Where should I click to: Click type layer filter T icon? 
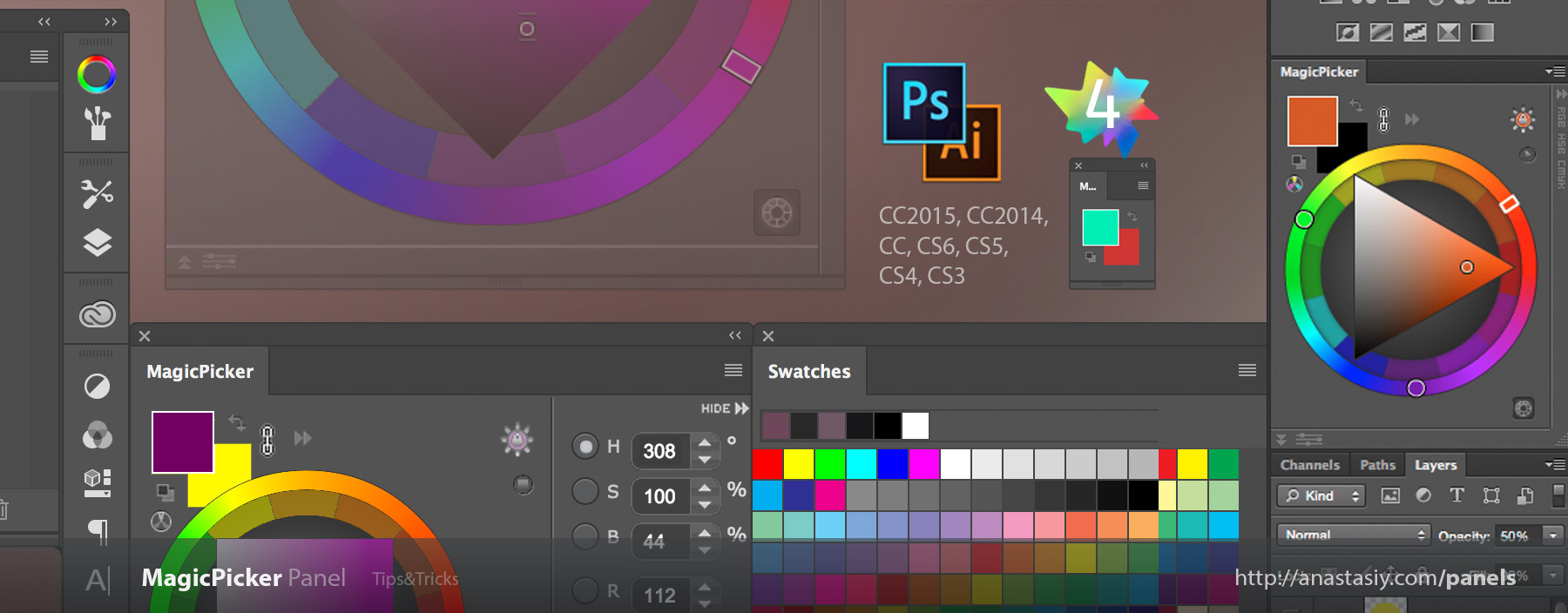tap(1456, 495)
